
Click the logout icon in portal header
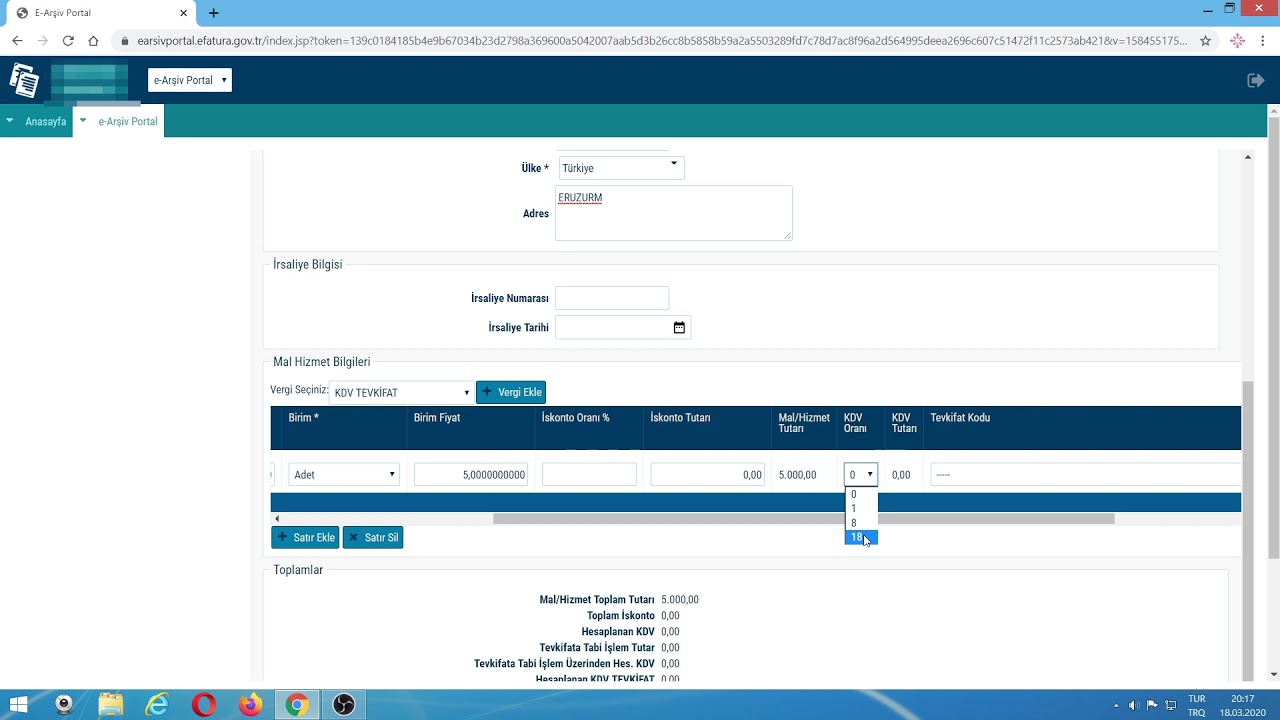point(1256,80)
